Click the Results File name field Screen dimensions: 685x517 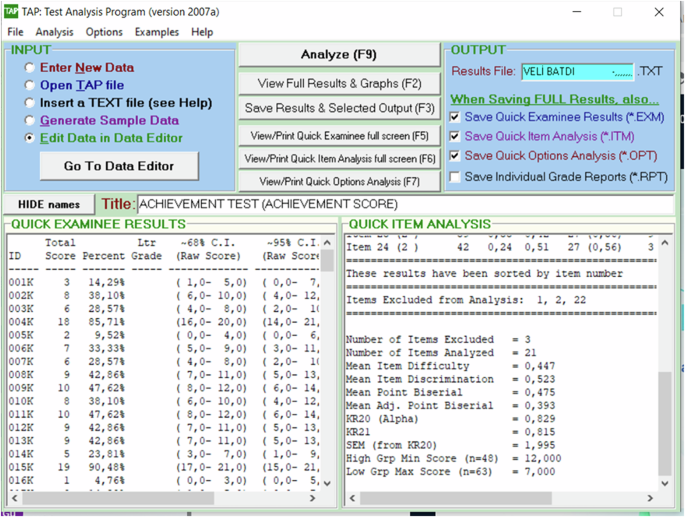point(577,72)
